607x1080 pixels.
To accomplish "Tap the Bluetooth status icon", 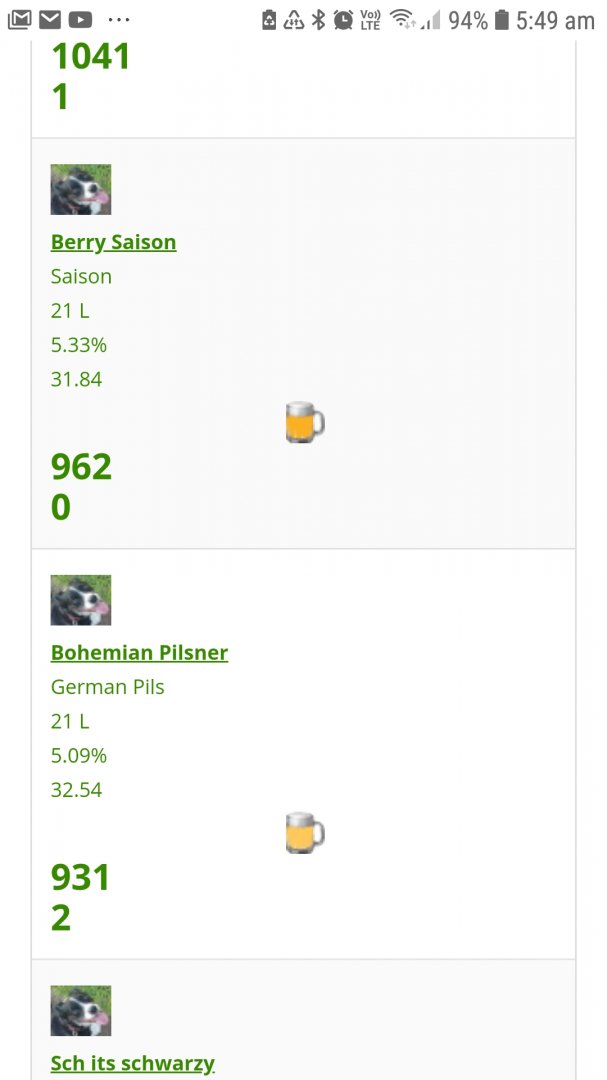I will coord(318,20).
